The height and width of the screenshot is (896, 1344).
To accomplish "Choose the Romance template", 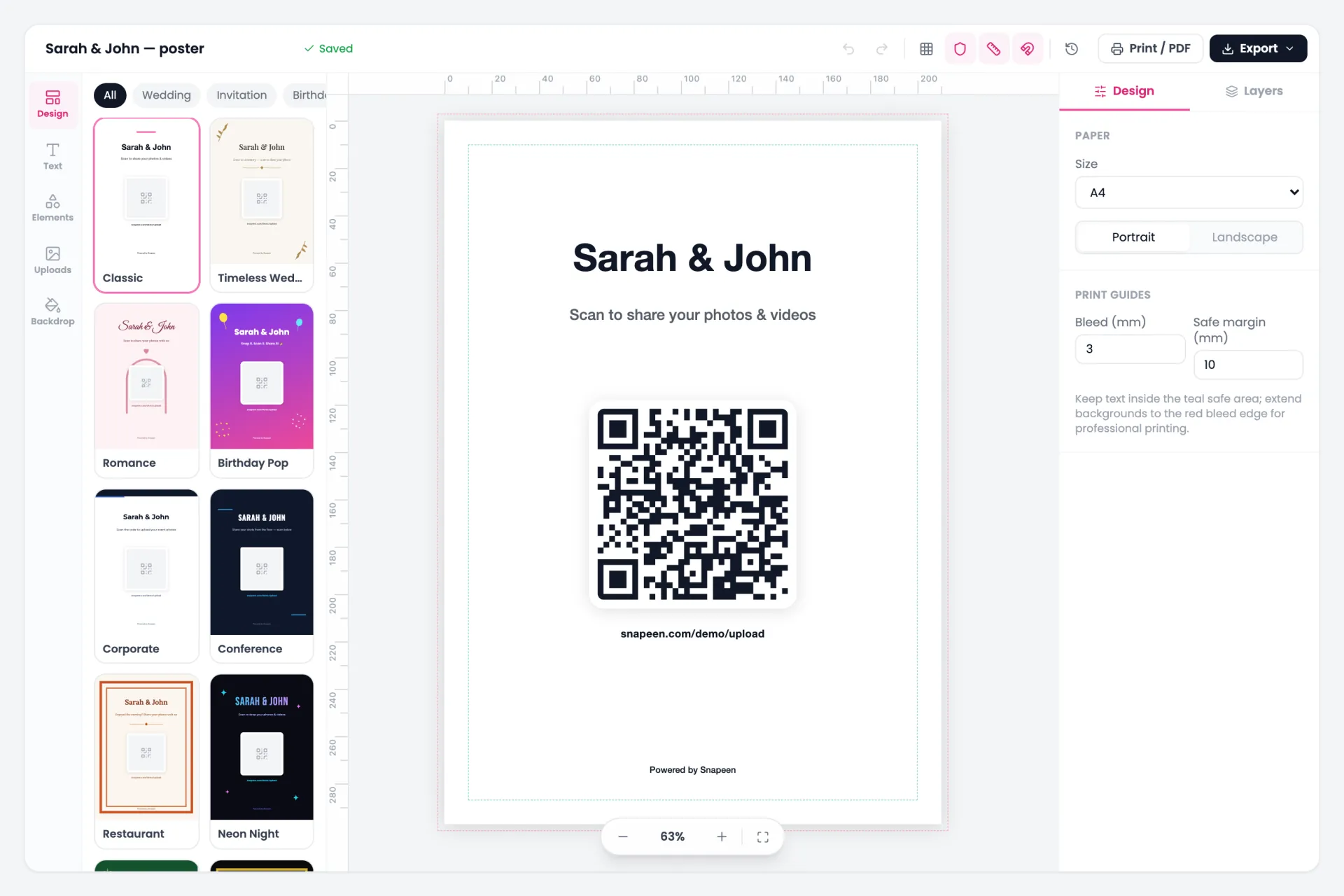I will [147, 390].
